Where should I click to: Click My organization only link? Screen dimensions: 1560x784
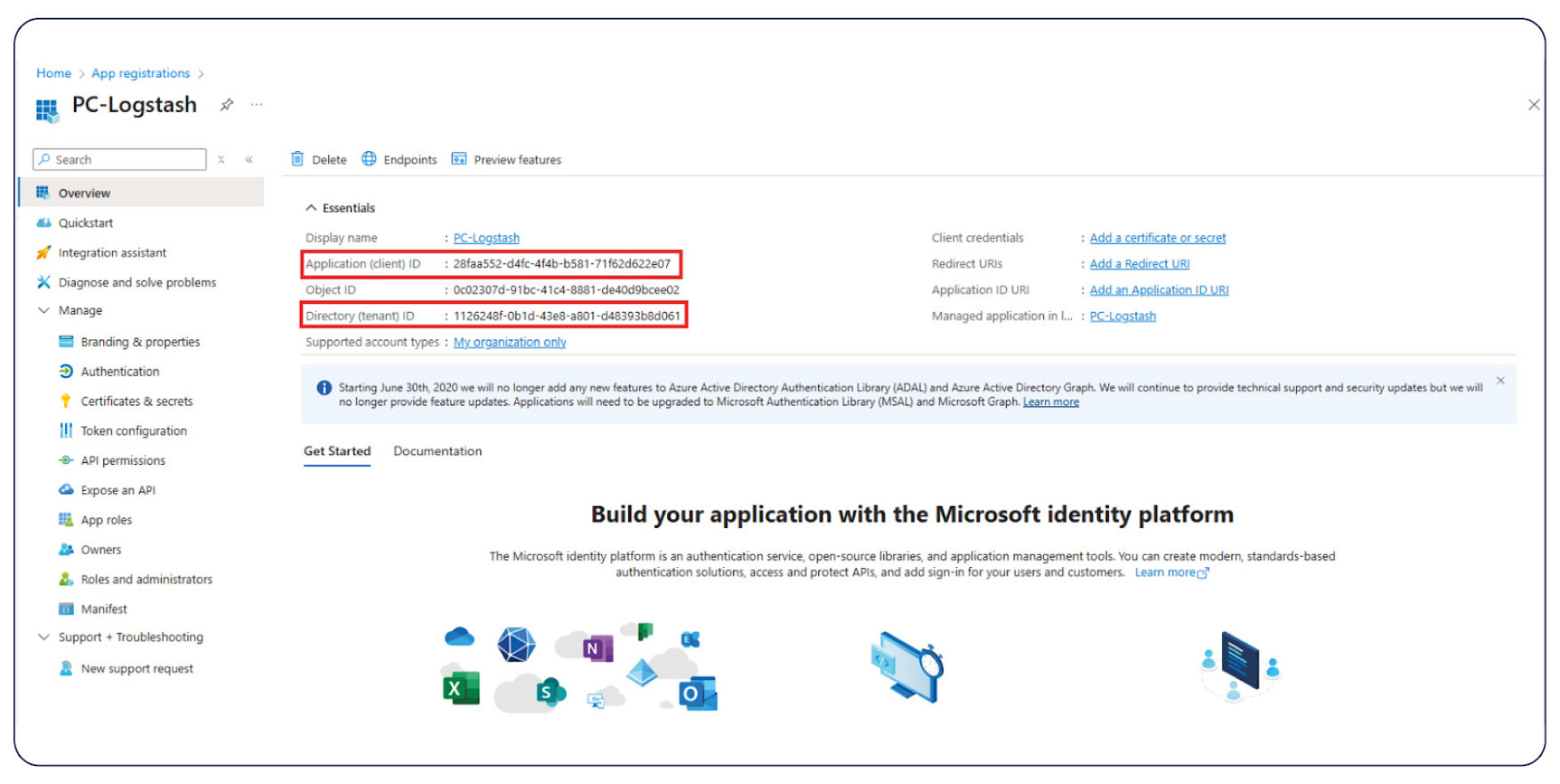(509, 342)
